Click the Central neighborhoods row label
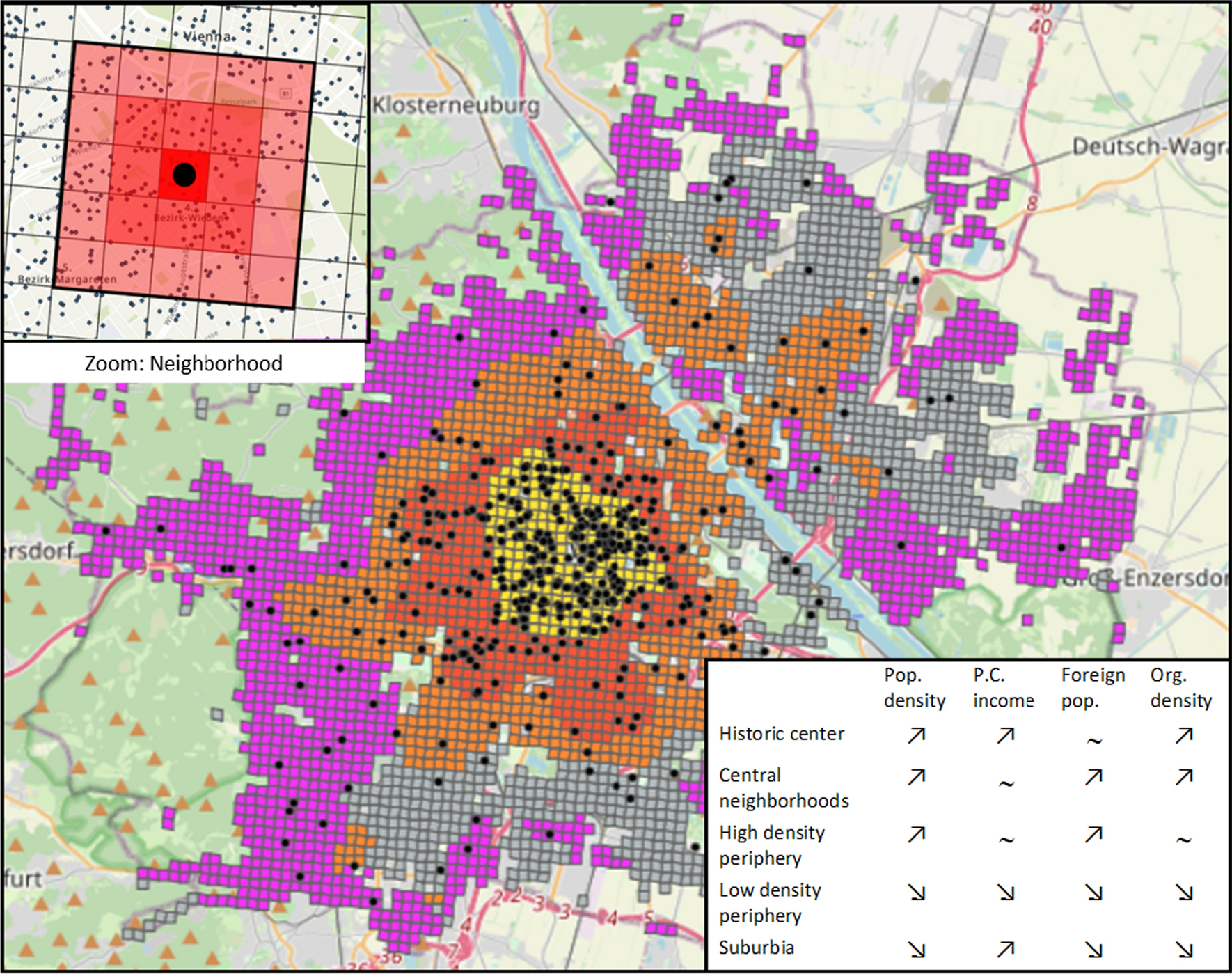Image resolution: width=1232 pixels, height=974 pixels. [x=783, y=788]
